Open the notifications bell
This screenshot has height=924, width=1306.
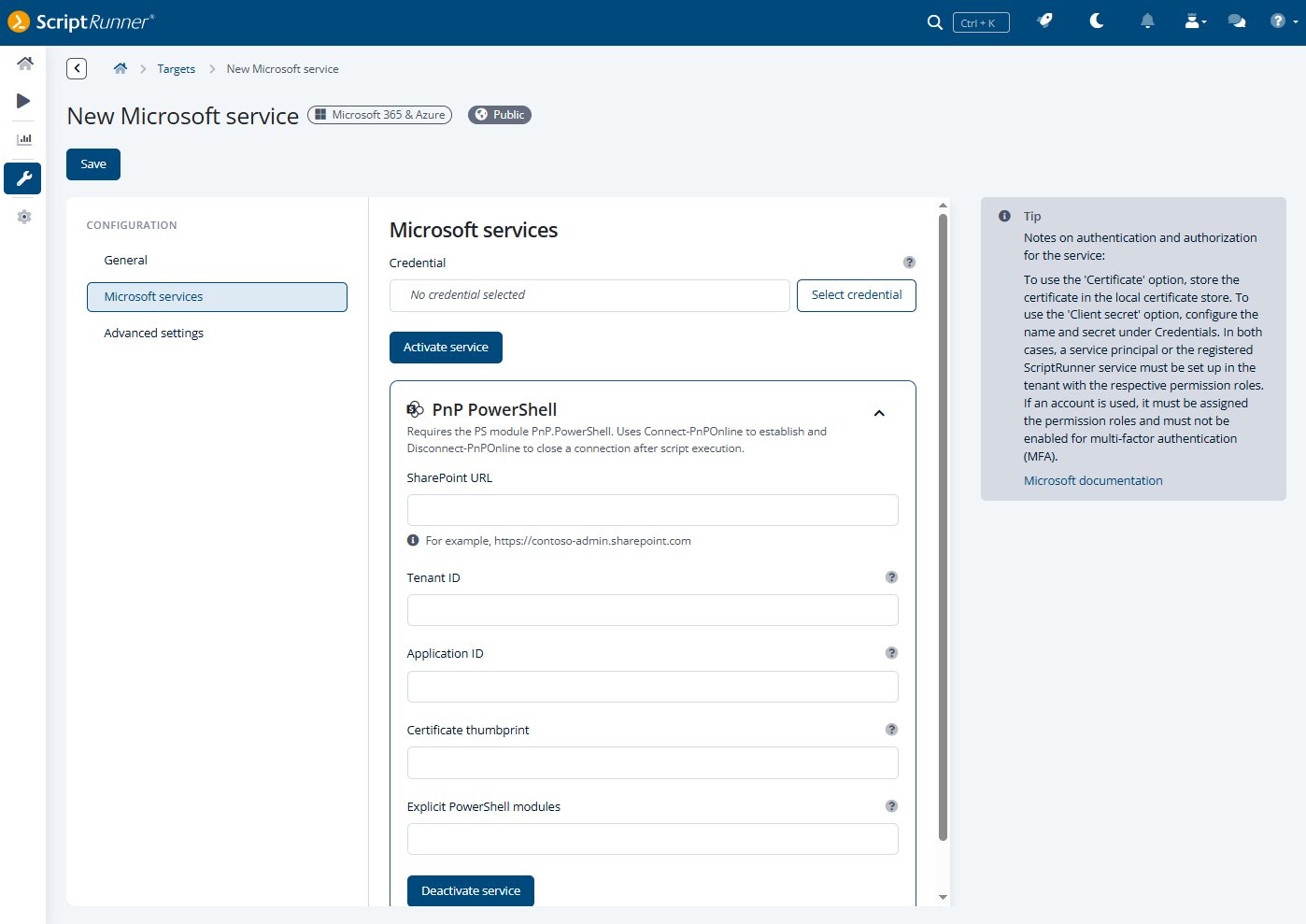click(1147, 21)
